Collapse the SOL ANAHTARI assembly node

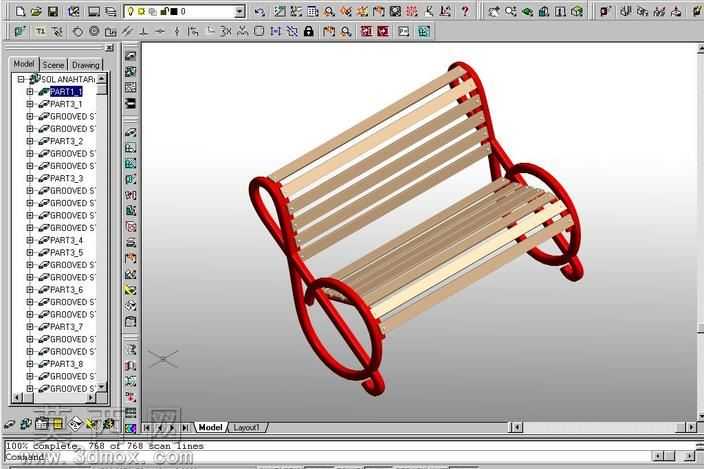pyautogui.click(x=20, y=79)
